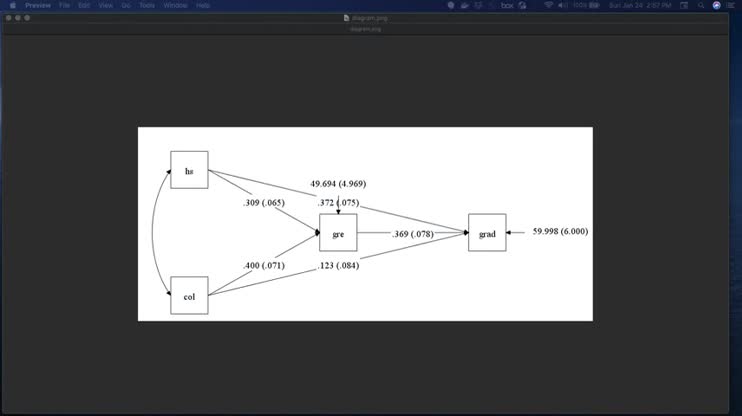Open Notification Center list icon
This screenshot has height=416, width=742.
coord(732,5)
